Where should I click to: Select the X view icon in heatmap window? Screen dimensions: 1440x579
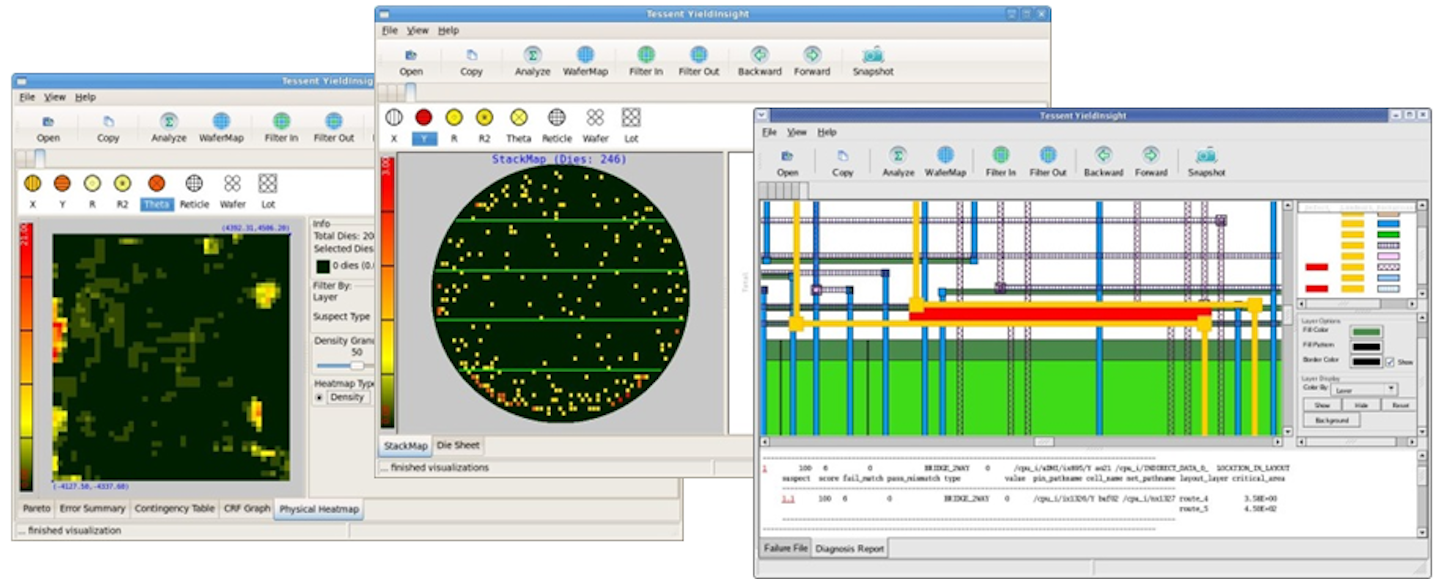click(x=32, y=183)
